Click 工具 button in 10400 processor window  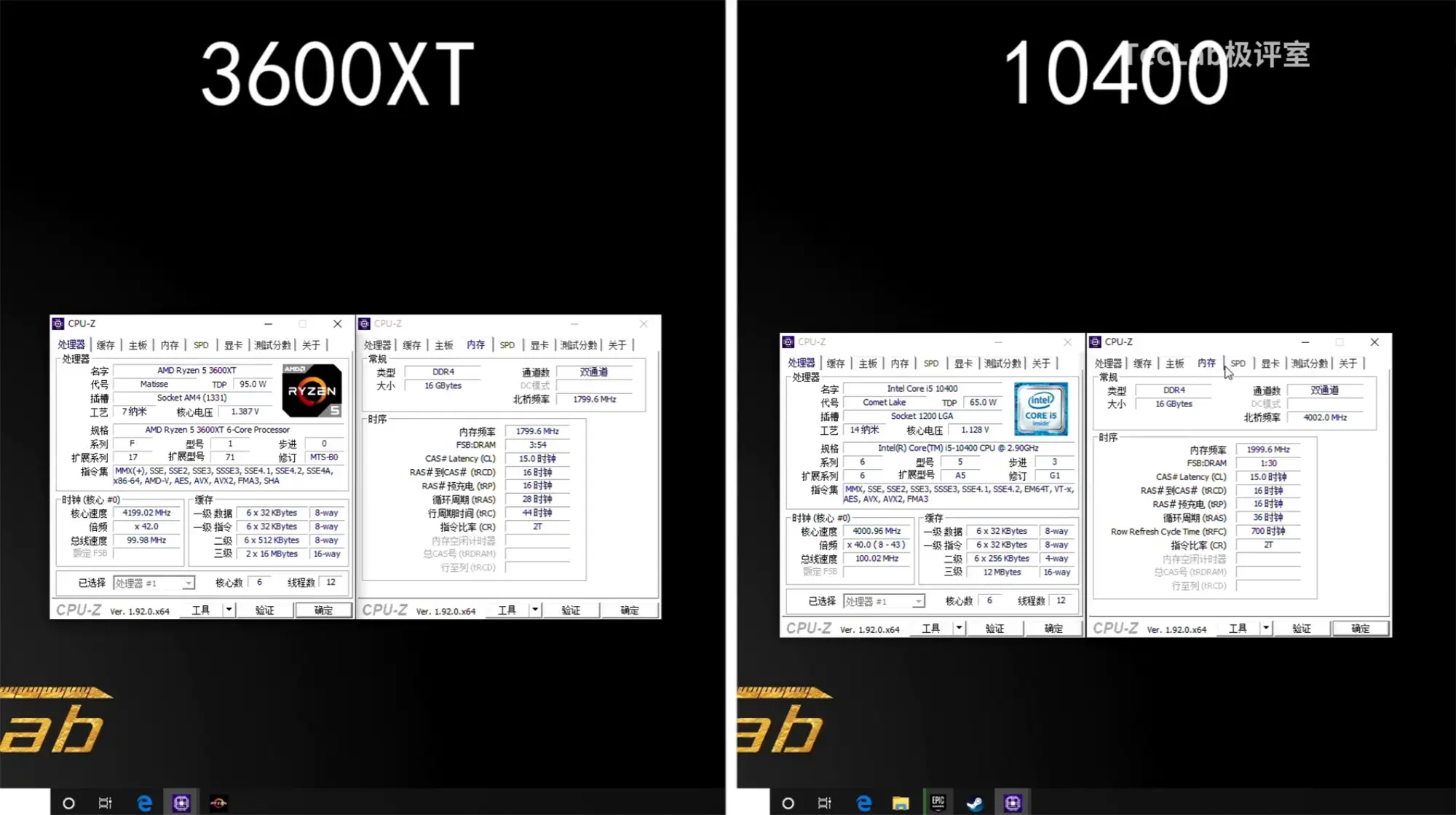pos(931,628)
